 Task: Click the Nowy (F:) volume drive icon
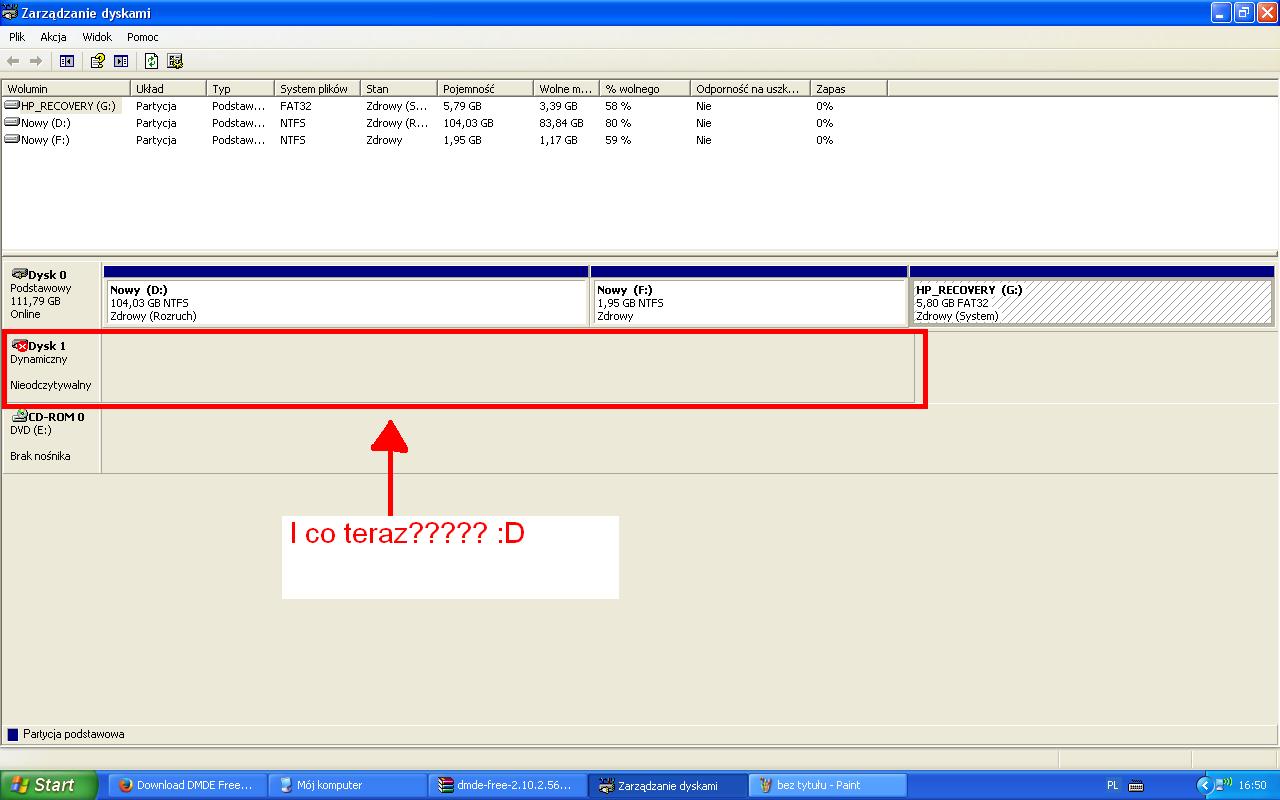coord(11,140)
